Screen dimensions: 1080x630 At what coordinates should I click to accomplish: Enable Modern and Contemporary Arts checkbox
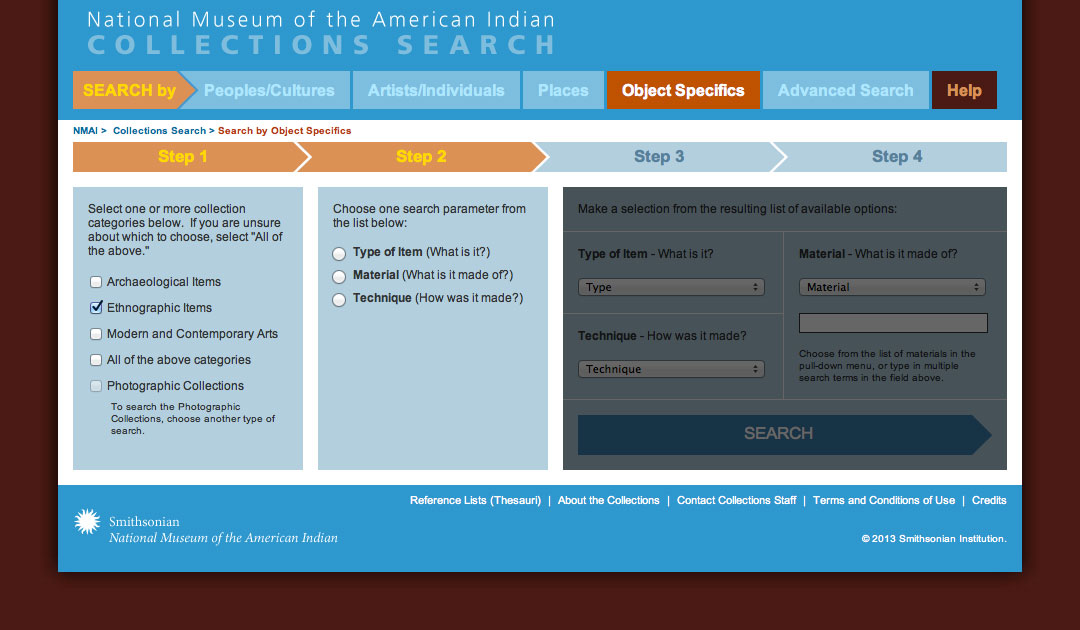pyautogui.click(x=97, y=334)
